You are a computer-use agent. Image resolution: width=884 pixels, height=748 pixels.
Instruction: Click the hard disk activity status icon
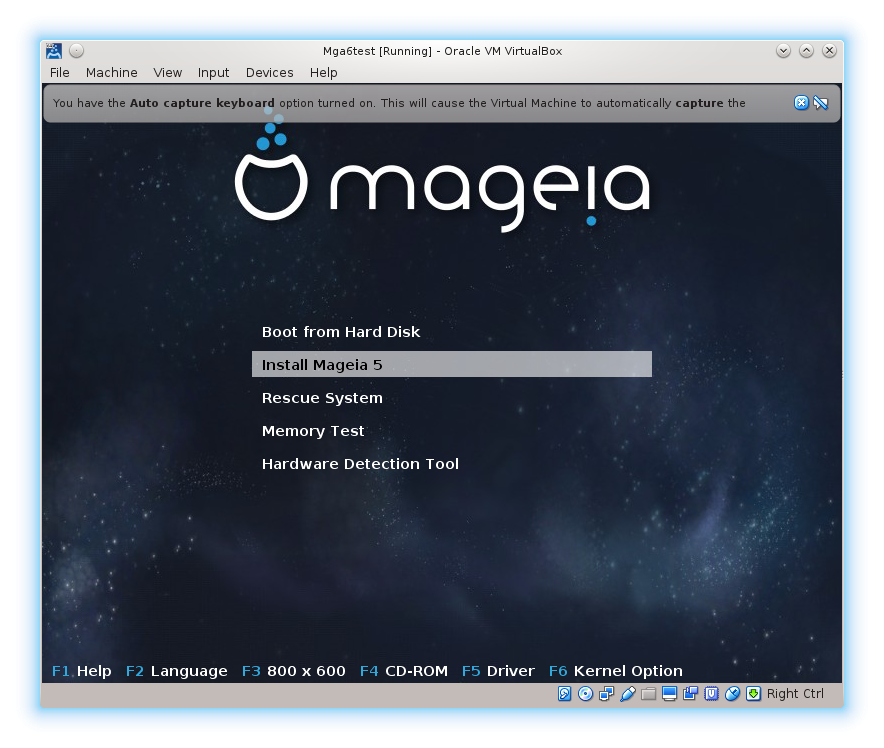point(564,693)
